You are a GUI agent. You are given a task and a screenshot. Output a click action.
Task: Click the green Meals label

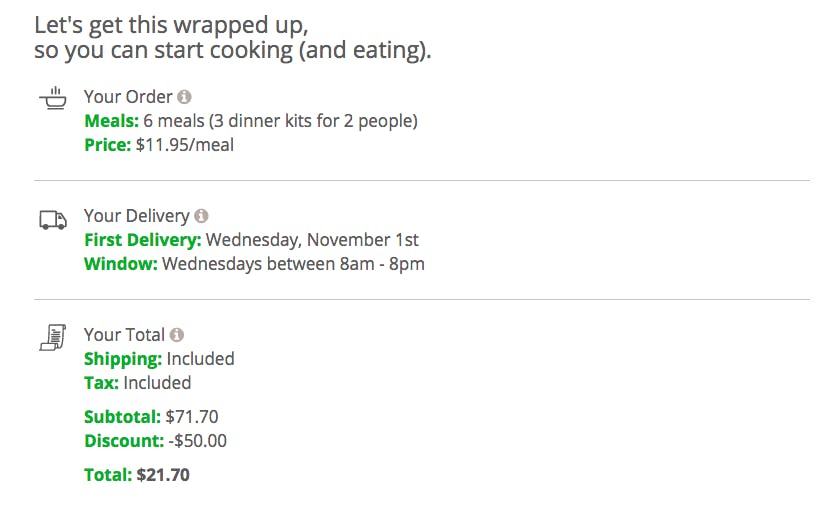click(x=111, y=121)
